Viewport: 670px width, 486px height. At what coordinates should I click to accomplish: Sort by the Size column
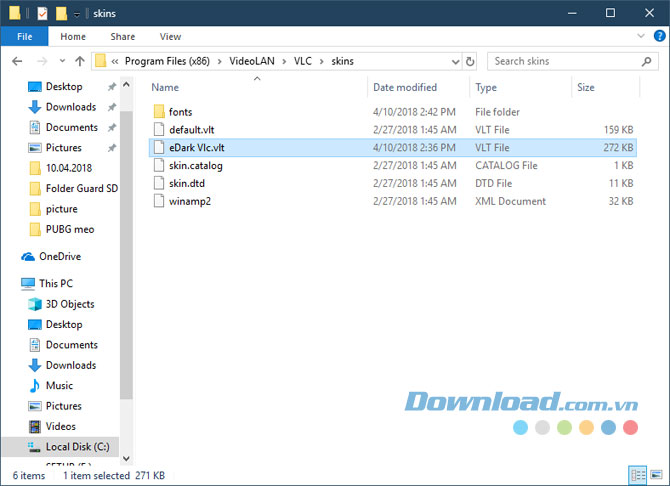(x=585, y=88)
